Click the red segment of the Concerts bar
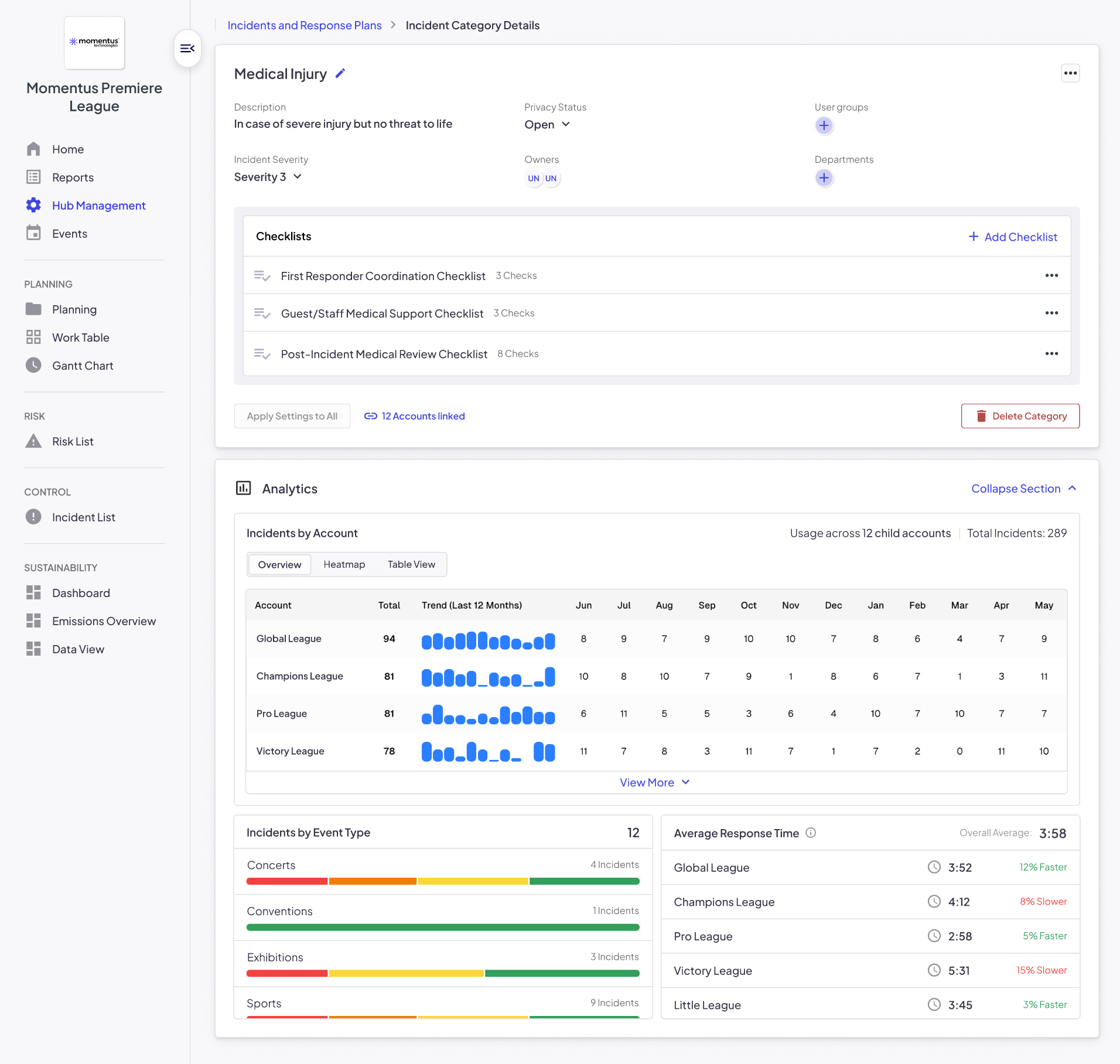The height and width of the screenshot is (1064, 1120). pos(287,881)
